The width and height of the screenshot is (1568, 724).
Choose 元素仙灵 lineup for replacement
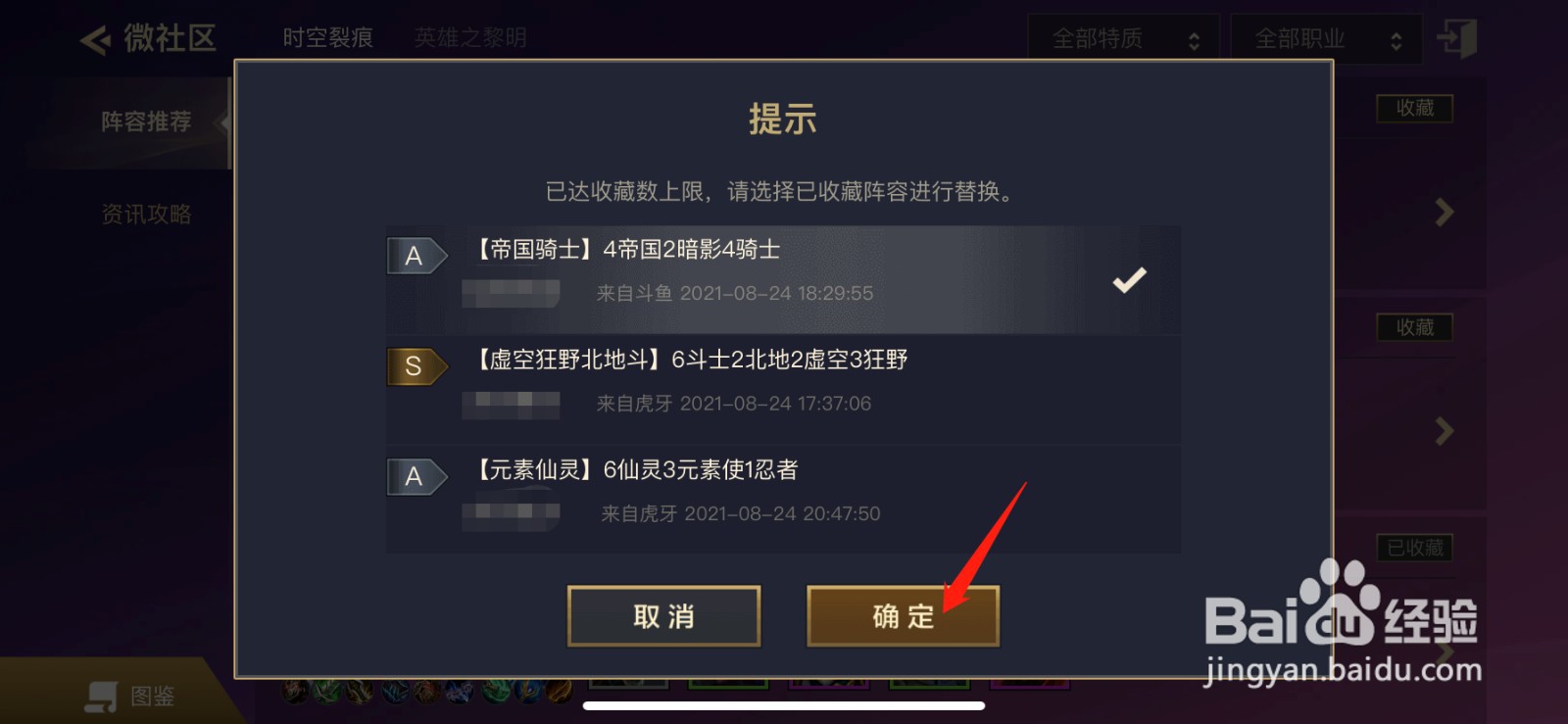coord(783,500)
